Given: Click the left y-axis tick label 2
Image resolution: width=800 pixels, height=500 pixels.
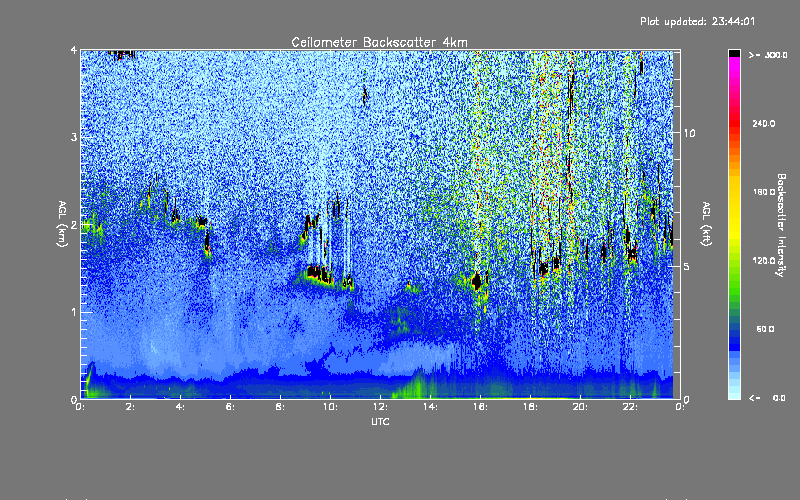Looking at the screenshot, I should [x=74, y=225].
